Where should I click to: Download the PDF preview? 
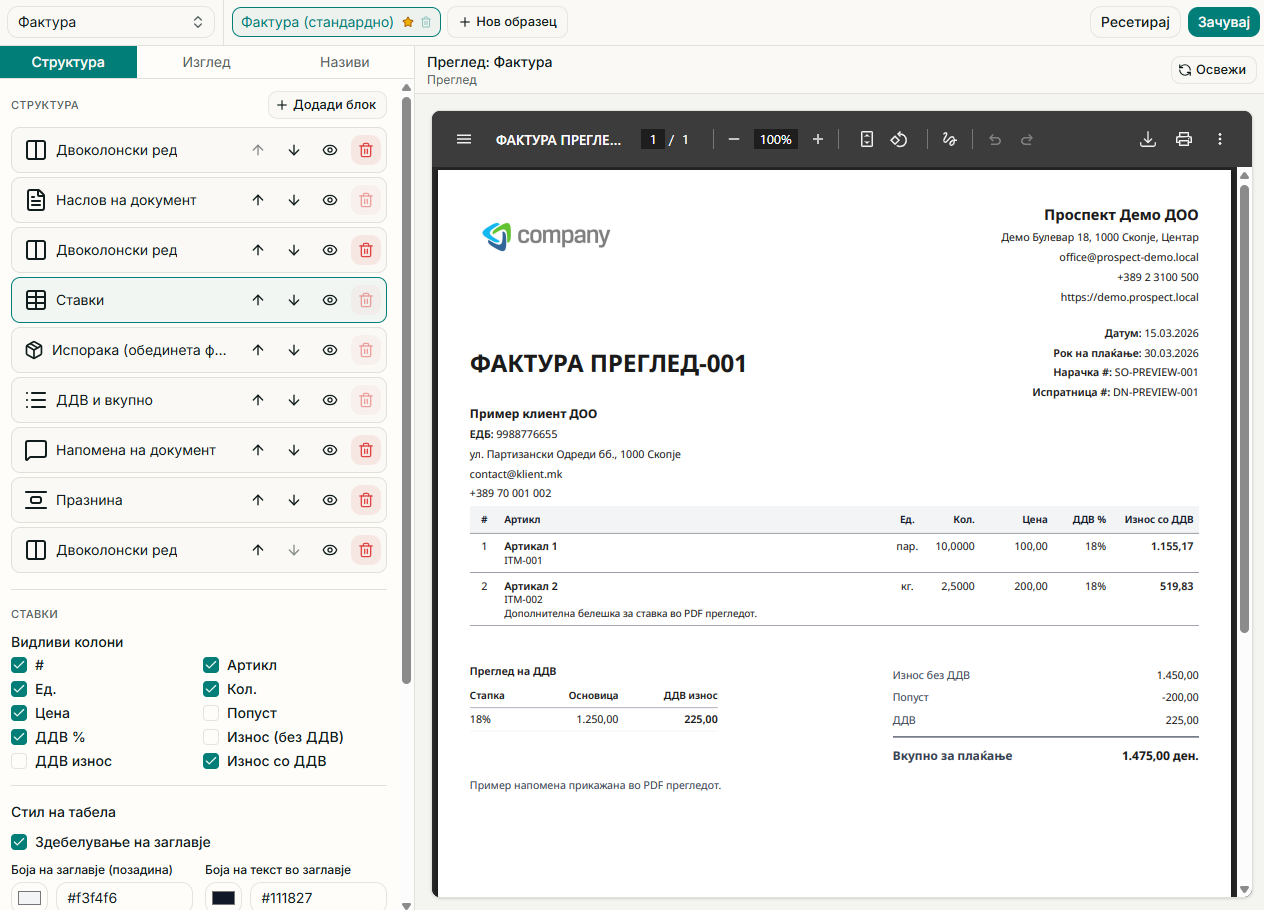(x=1148, y=139)
